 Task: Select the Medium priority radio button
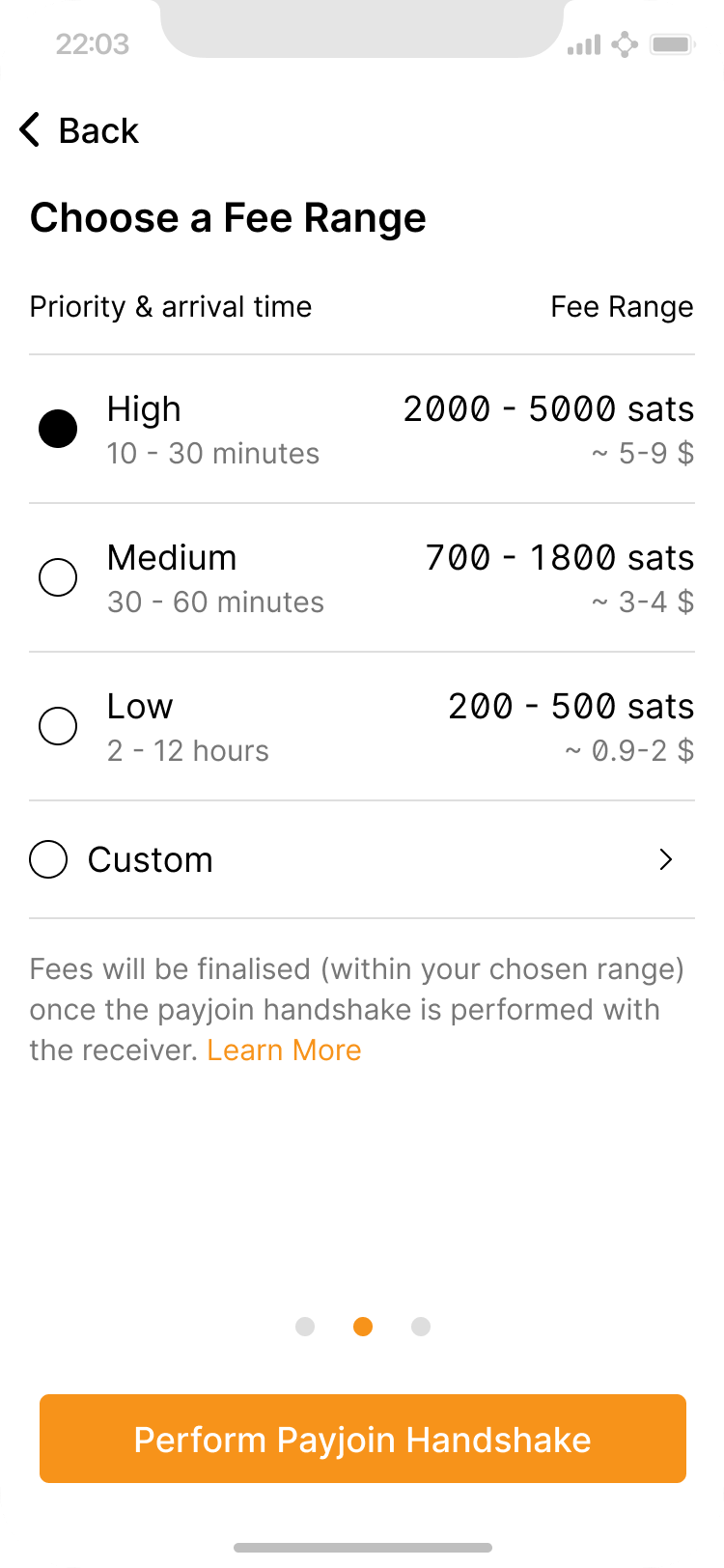[x=58, y=577]
